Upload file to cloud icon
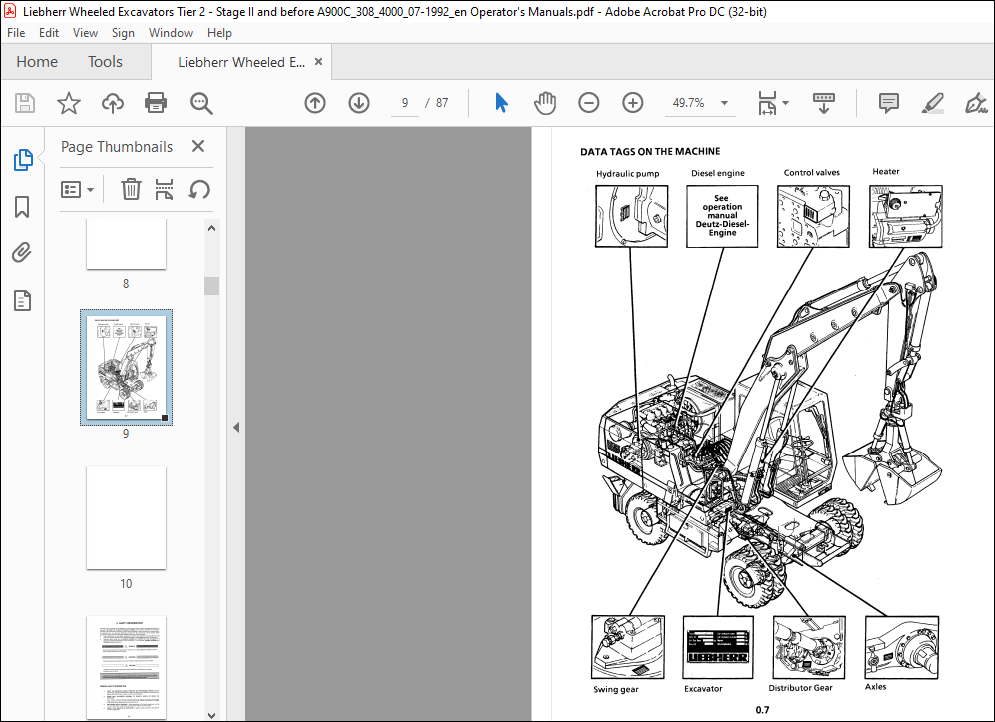 pos(113,103)
